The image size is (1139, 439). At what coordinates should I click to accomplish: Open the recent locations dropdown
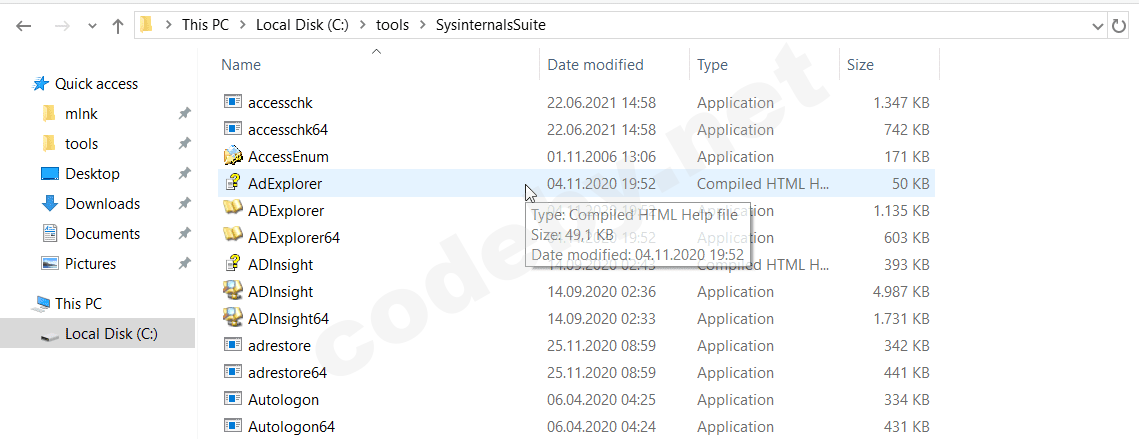(92, 26)
